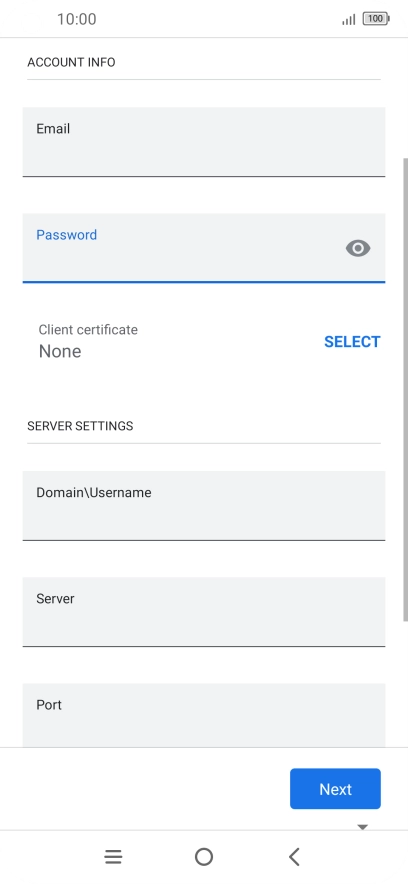Tap the Android home circle button
This screenshot has width=408, height=884.
point(204,857)
